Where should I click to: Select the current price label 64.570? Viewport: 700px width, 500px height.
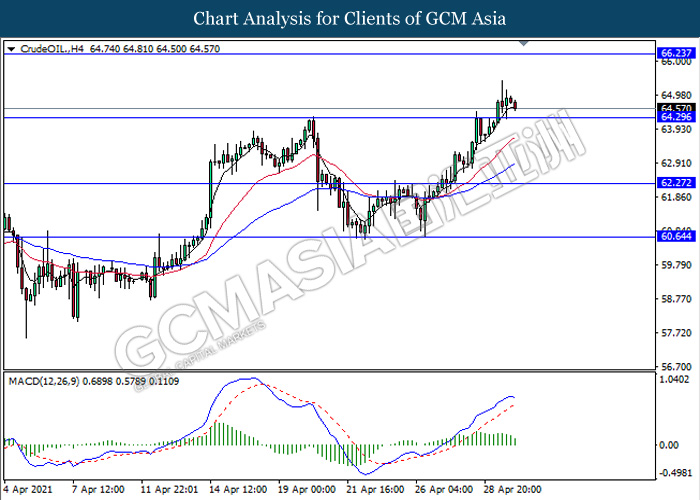point(676,108)
